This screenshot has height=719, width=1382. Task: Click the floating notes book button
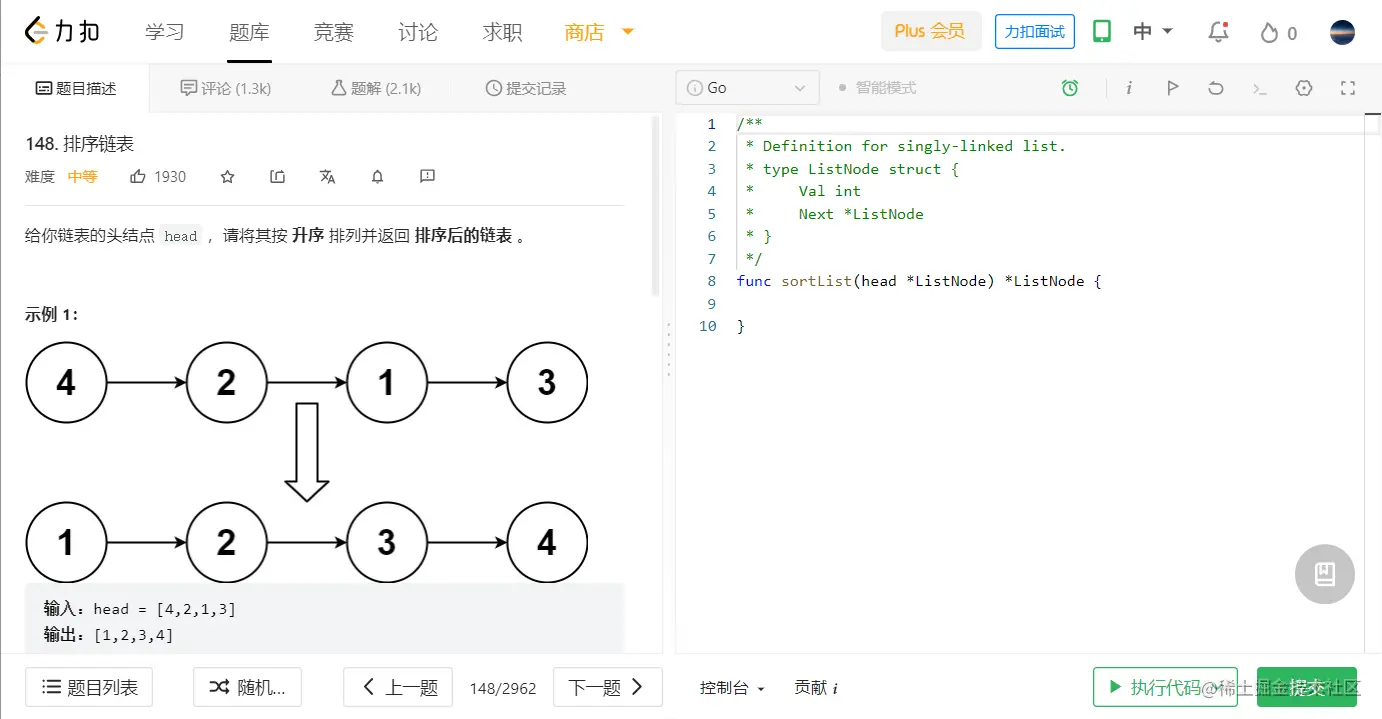pyautogui.click(x=1325, y=574)
